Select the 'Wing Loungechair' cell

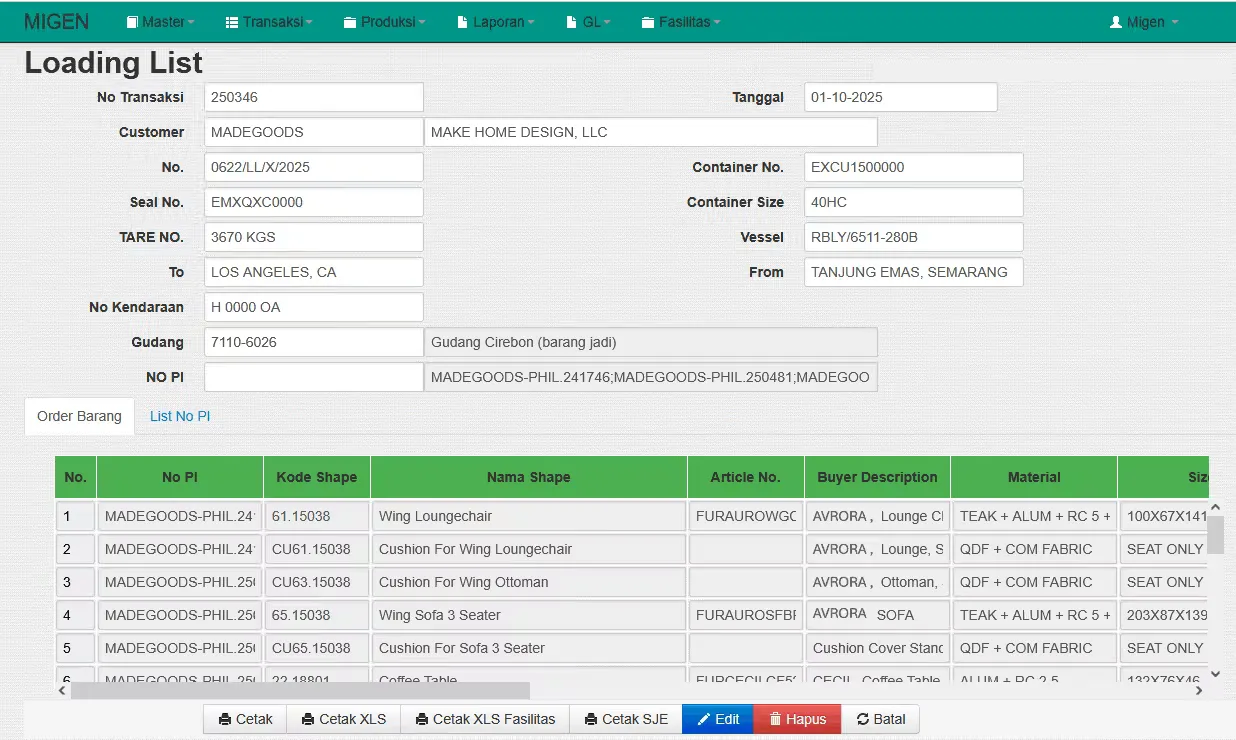click(528, 516)
